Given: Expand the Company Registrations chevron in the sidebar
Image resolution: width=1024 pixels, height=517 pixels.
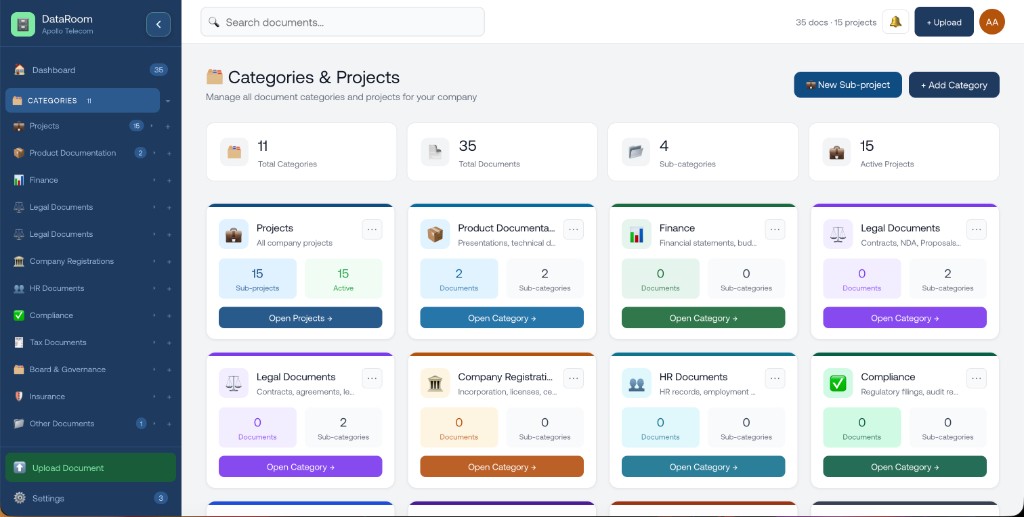Looking at the screenshot, I should click(x=155, y=261).
